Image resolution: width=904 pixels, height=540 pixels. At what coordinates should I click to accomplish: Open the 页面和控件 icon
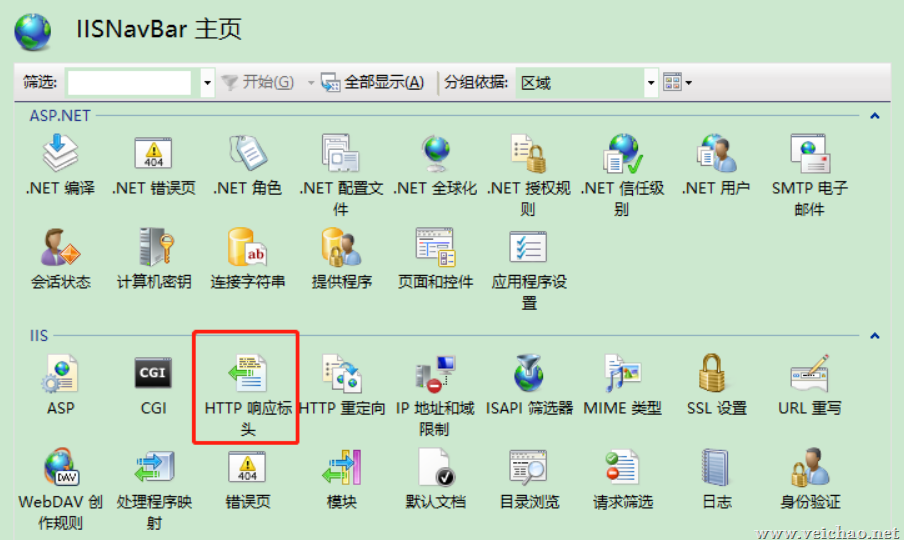pyautogui.click(x=435, y=247)
